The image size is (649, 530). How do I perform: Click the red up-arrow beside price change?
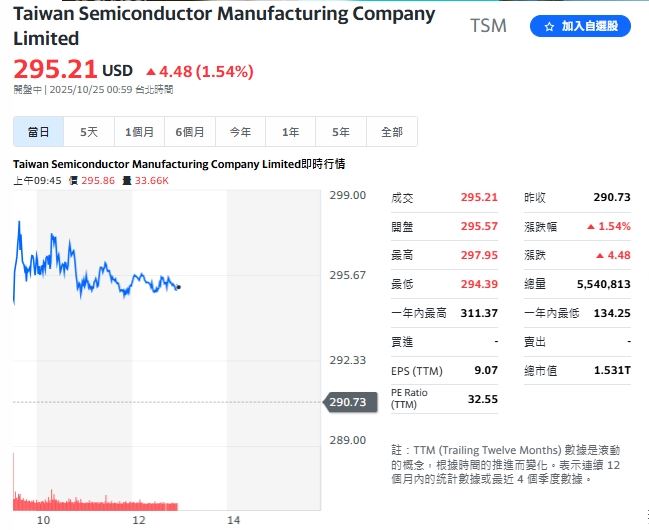151,72
